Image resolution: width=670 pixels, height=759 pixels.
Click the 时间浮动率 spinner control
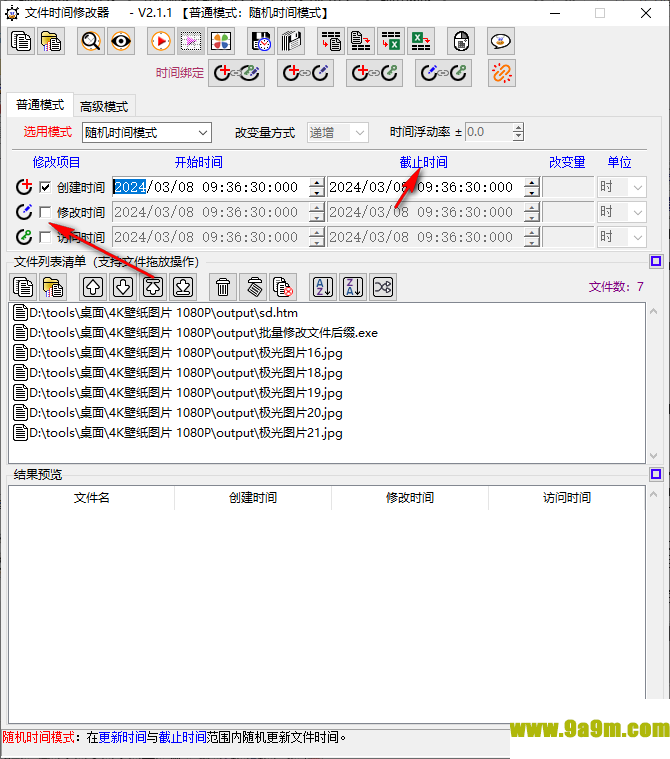click(518, 132)
